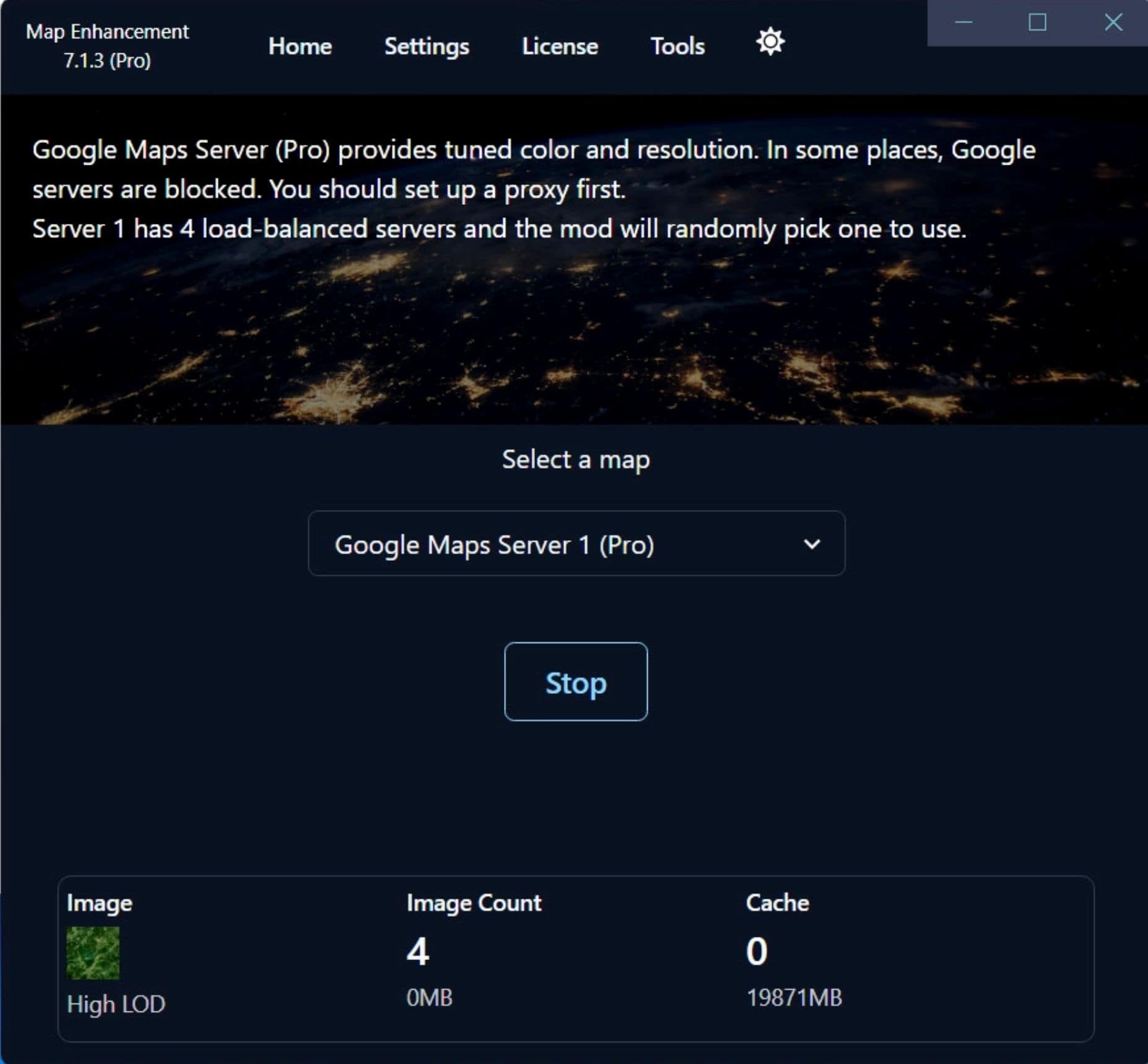Expand the Google Maps Server dropdown chevron
This screenshot has height=1064, width=1148.
[811, 544]
